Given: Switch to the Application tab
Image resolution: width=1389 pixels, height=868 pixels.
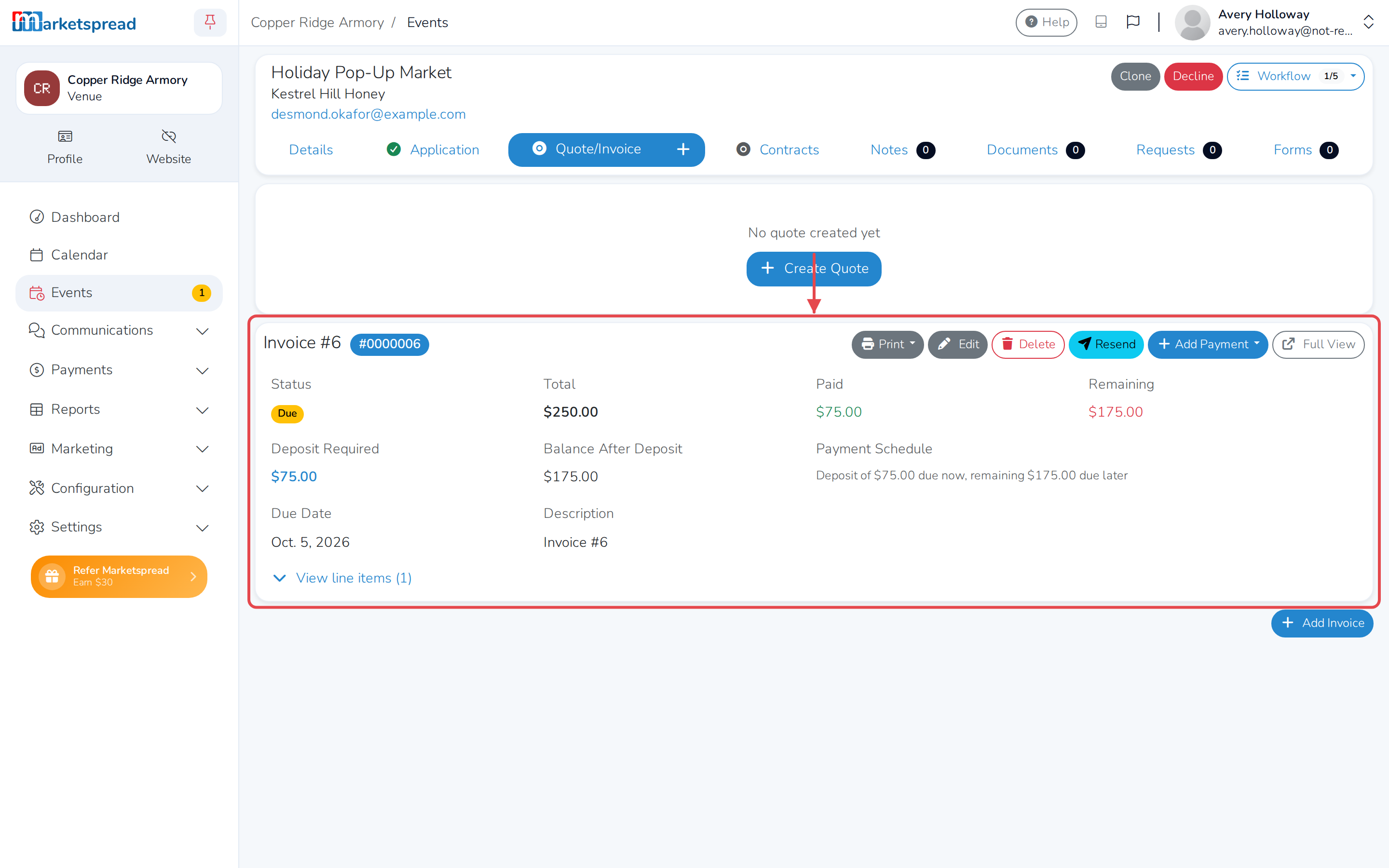Looking at the screenshot, I should tap(433, 150).
